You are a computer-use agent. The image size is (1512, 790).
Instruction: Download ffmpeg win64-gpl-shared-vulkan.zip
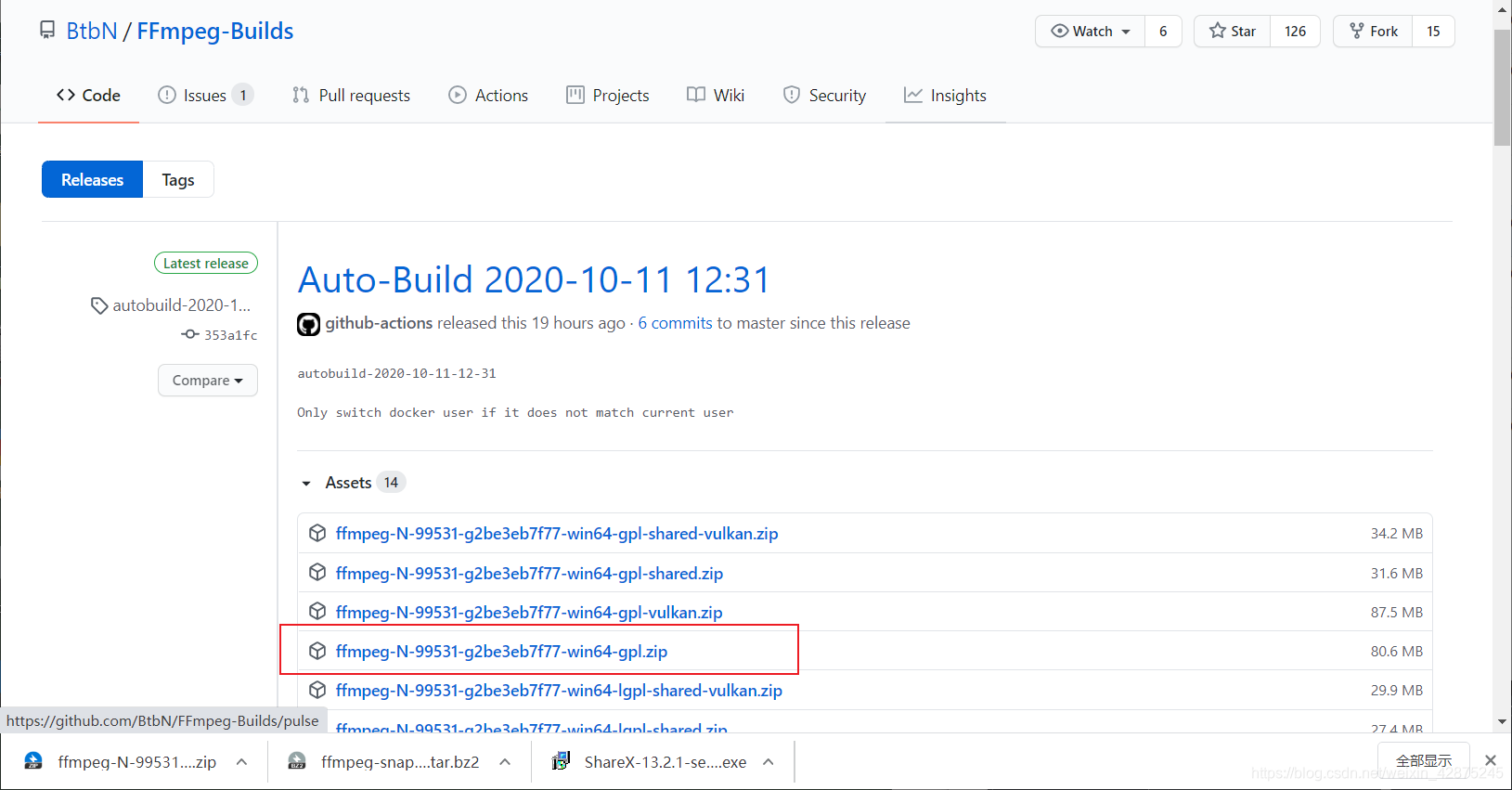[557, 534]
